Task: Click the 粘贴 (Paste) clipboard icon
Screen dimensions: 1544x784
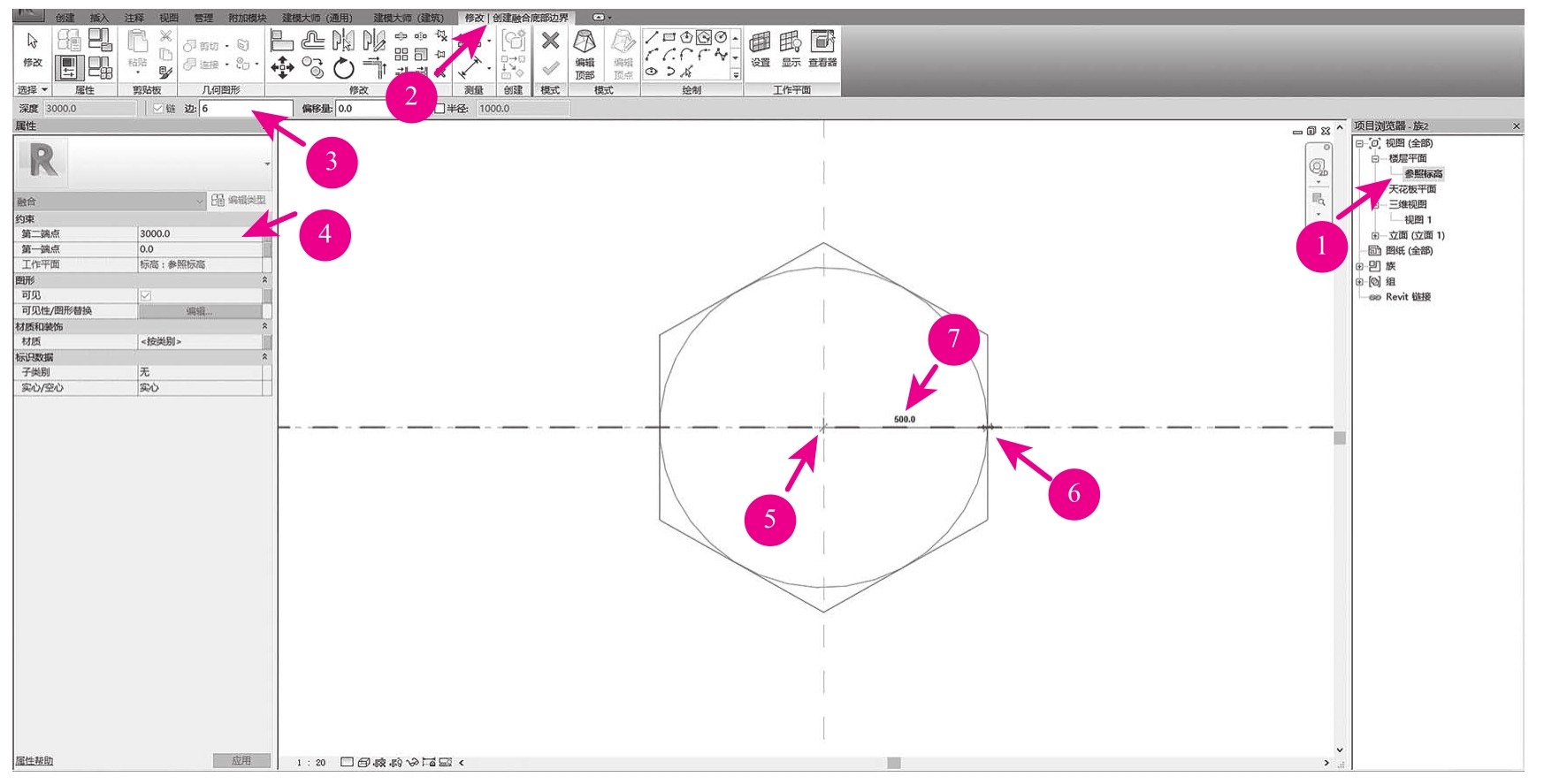Action: (x=137, y=42)
